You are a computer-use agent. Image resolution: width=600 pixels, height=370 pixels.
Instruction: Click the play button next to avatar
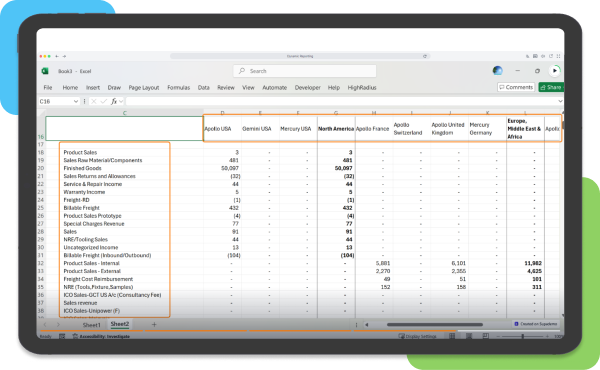coord(554,71)
